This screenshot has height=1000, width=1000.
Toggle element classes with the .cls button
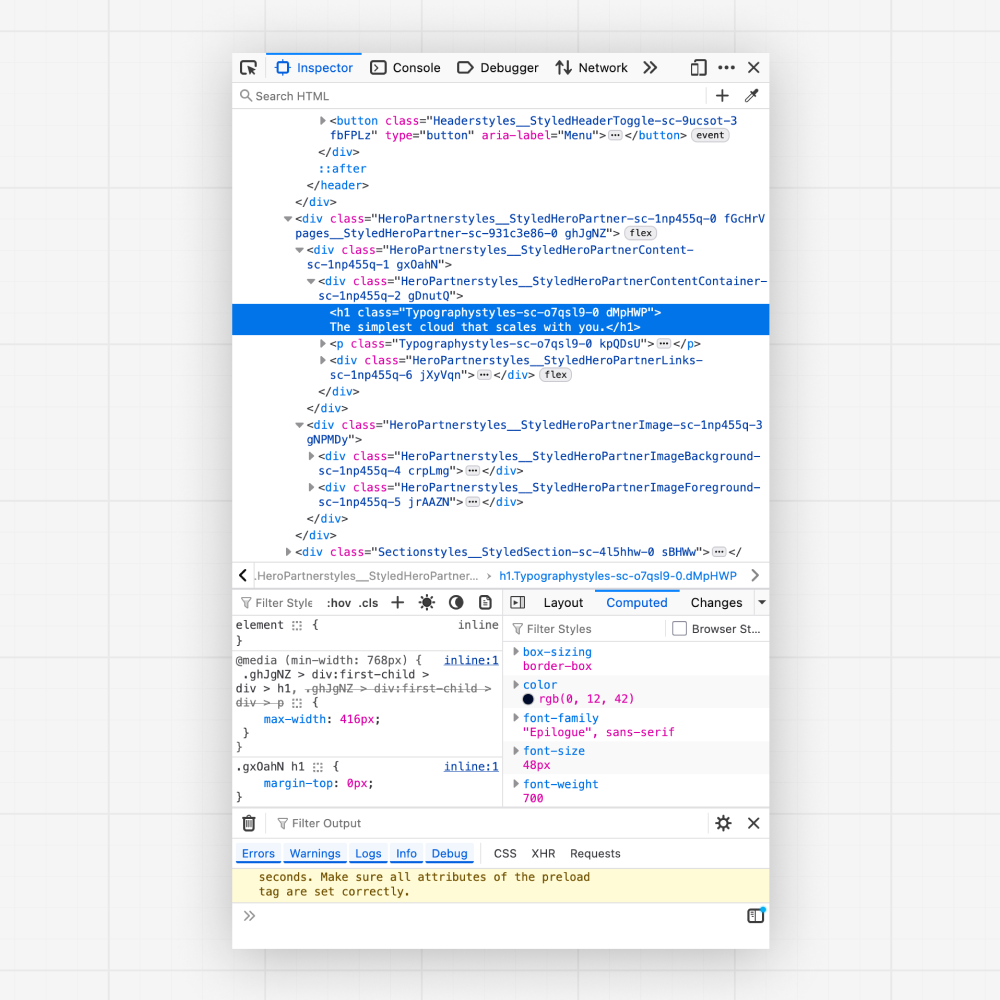pos(368,603)
